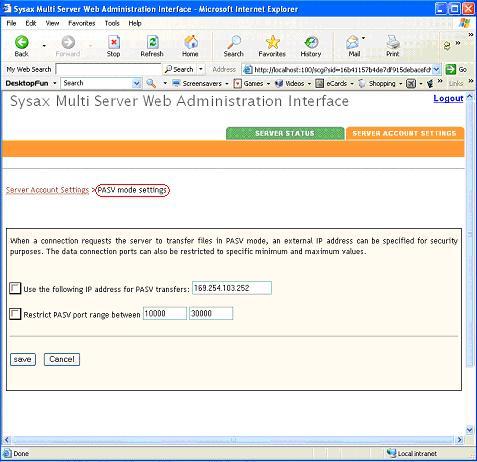Open the Videos toolbar item
The width and height of the screenshot is (477, 462).
tap(289, 83)
